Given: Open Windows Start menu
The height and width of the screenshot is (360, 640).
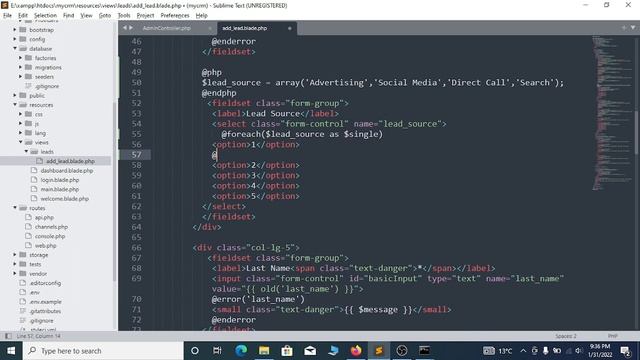Looking at the screenshot, I should (x=11, y=351).
